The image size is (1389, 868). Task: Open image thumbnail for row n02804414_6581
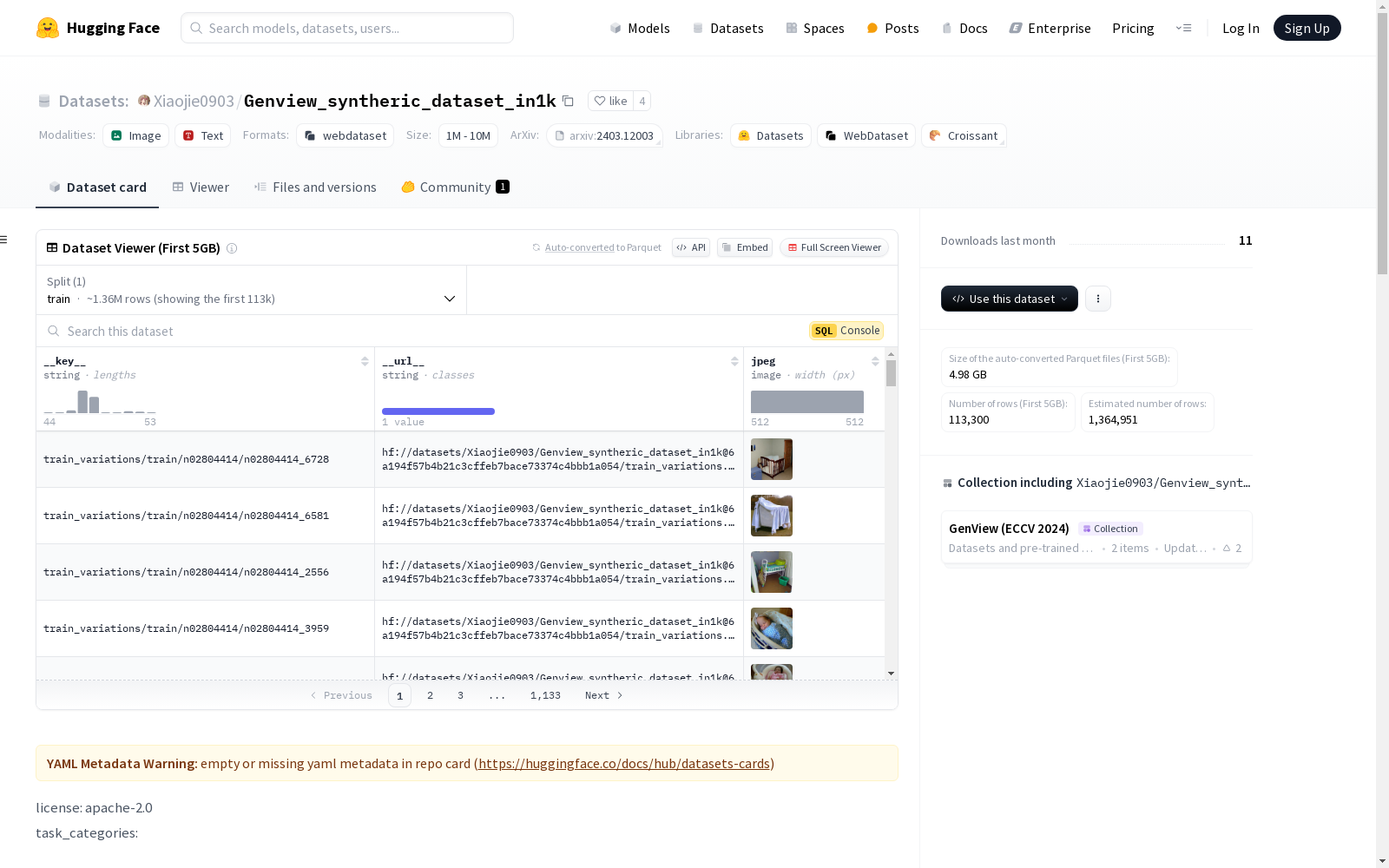[x=772, y=516]
